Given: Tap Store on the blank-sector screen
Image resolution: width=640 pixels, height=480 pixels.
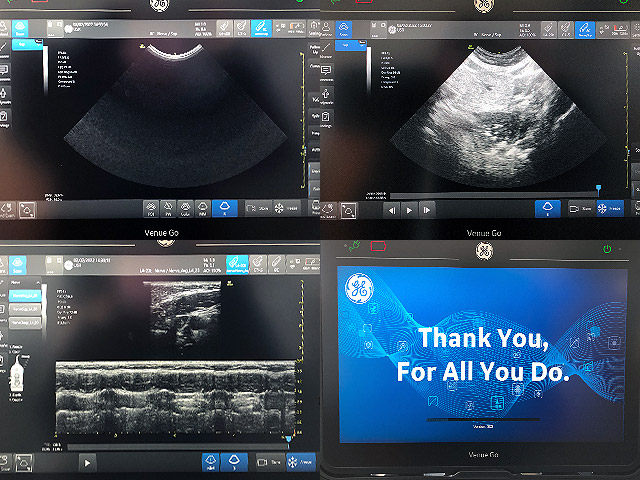Looking at the screenshot, I should [x=258, y=208].
